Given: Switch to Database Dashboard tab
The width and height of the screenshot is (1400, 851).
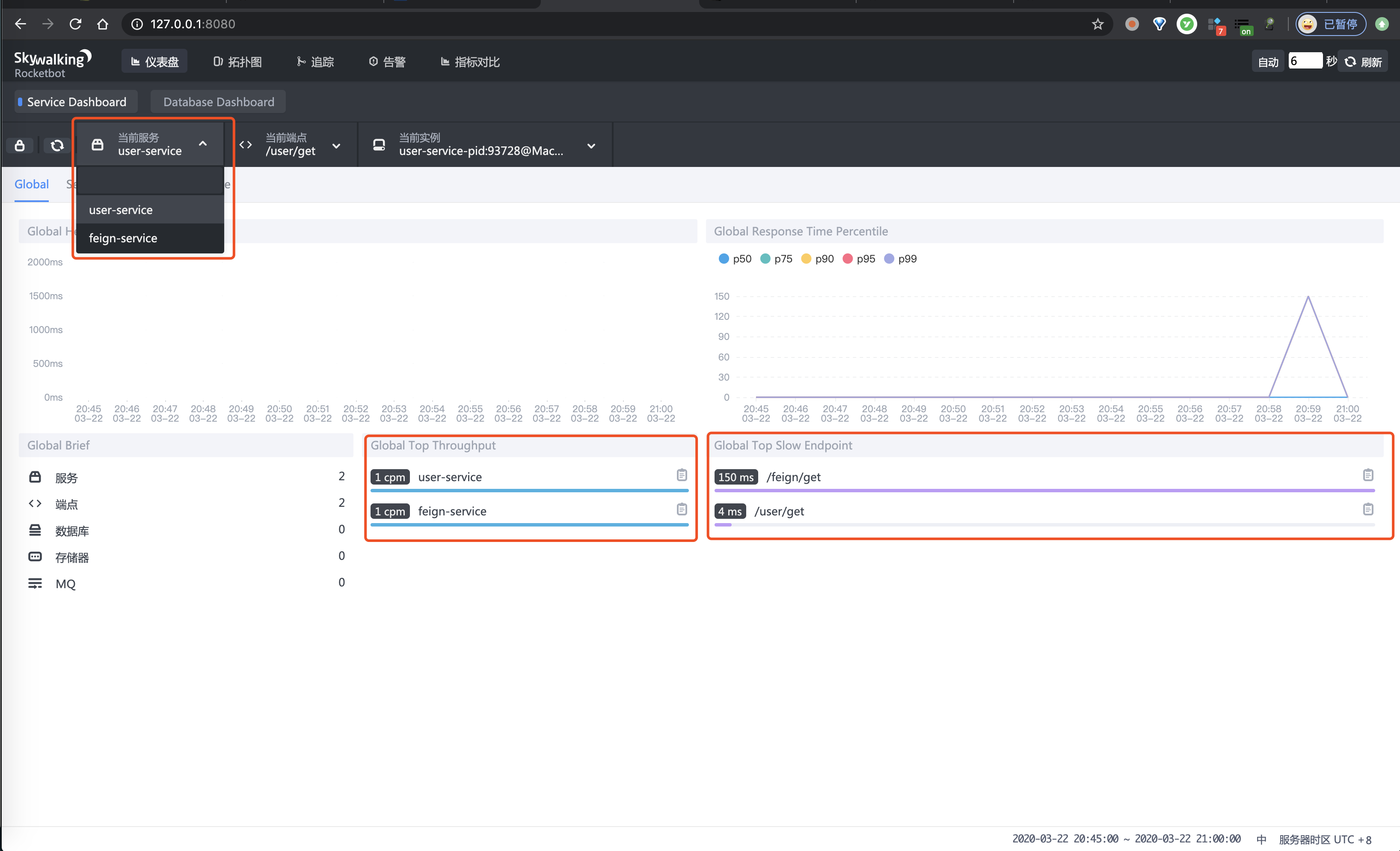Looking at the screenshot, I should pyautogui.click(x=218, y=102).
